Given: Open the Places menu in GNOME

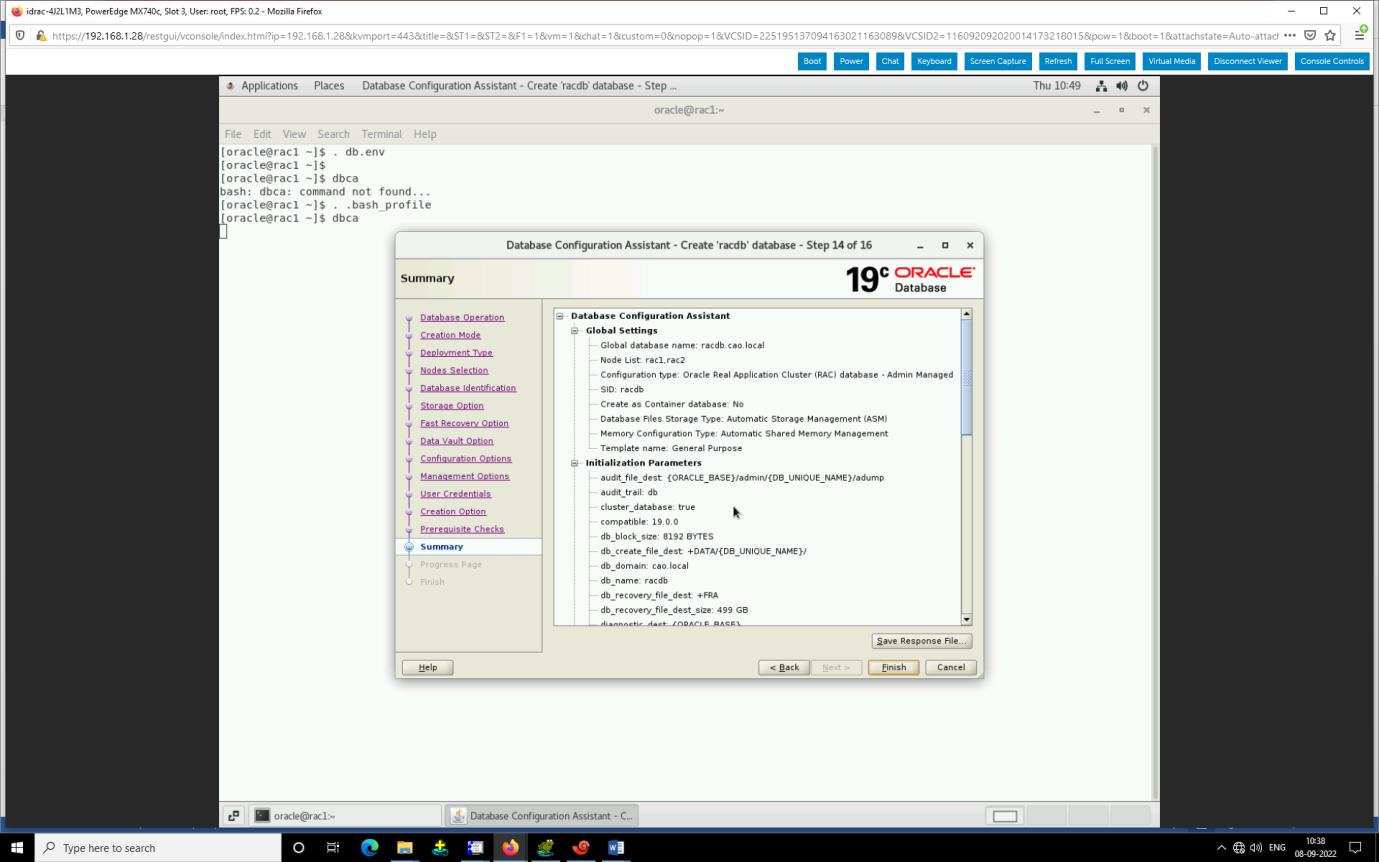Looking at the screenshot, I should click(x=329, y=86).
